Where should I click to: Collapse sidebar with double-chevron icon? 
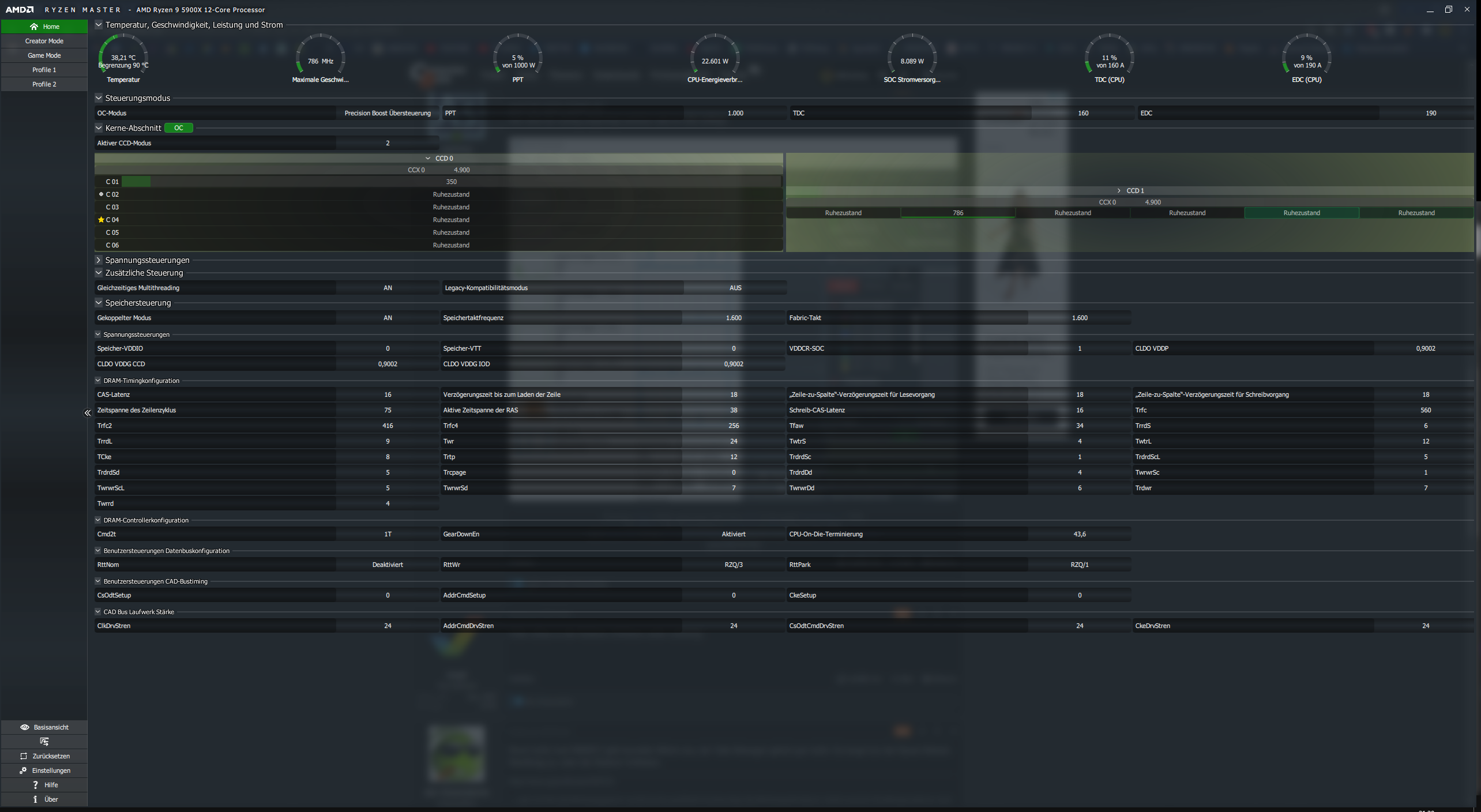[x=88, y=413]
